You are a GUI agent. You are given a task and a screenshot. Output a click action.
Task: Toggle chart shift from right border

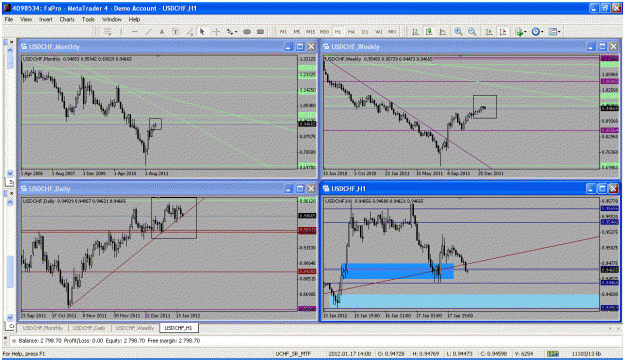(503, 32)
